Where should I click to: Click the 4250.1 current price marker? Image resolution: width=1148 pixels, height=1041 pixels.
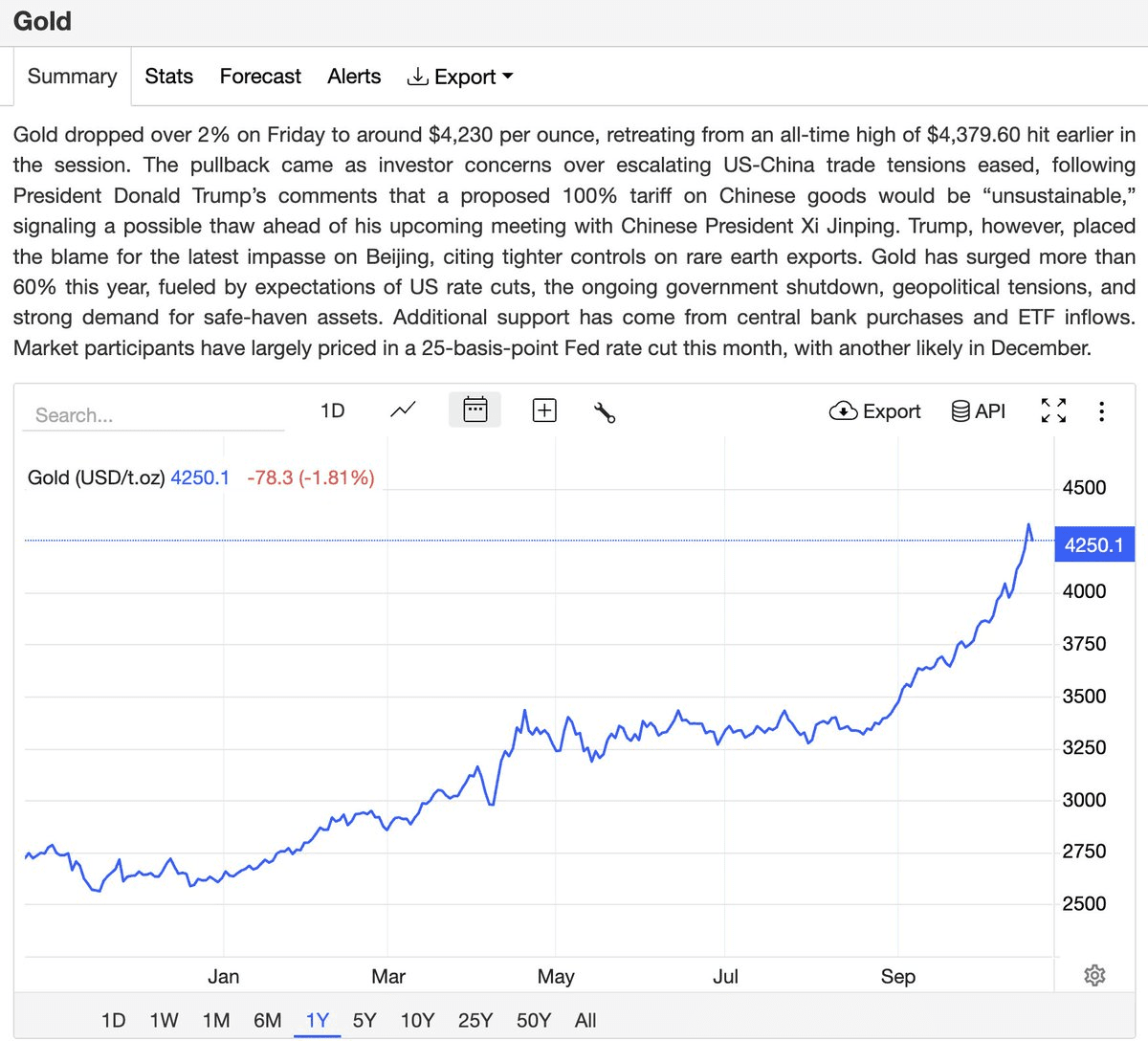(x=1093, y=544)
